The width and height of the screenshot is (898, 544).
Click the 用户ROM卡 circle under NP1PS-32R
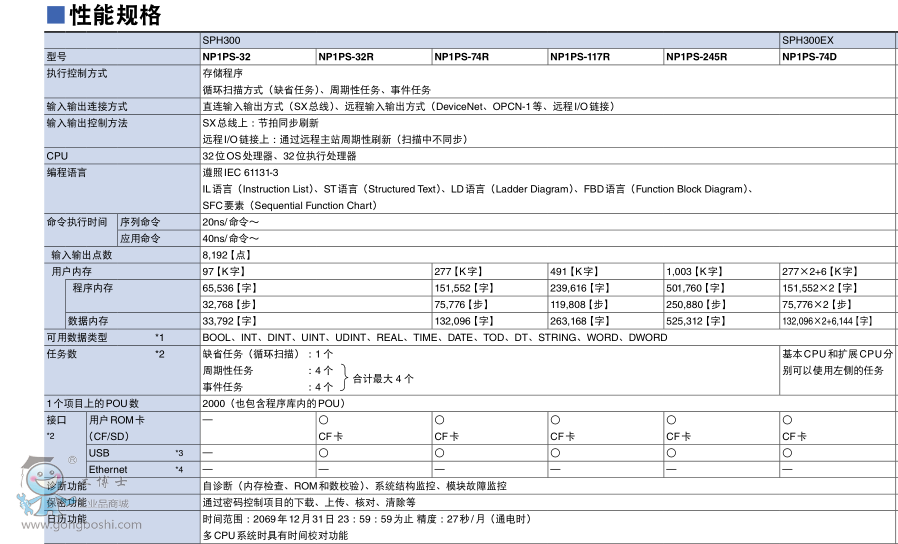coord(323,420)
